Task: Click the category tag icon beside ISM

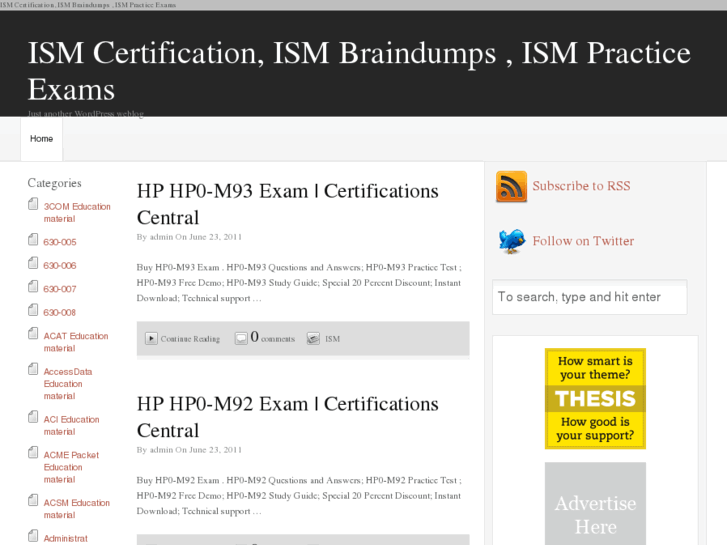Action: pyautogui.click(x=313, y=339)
